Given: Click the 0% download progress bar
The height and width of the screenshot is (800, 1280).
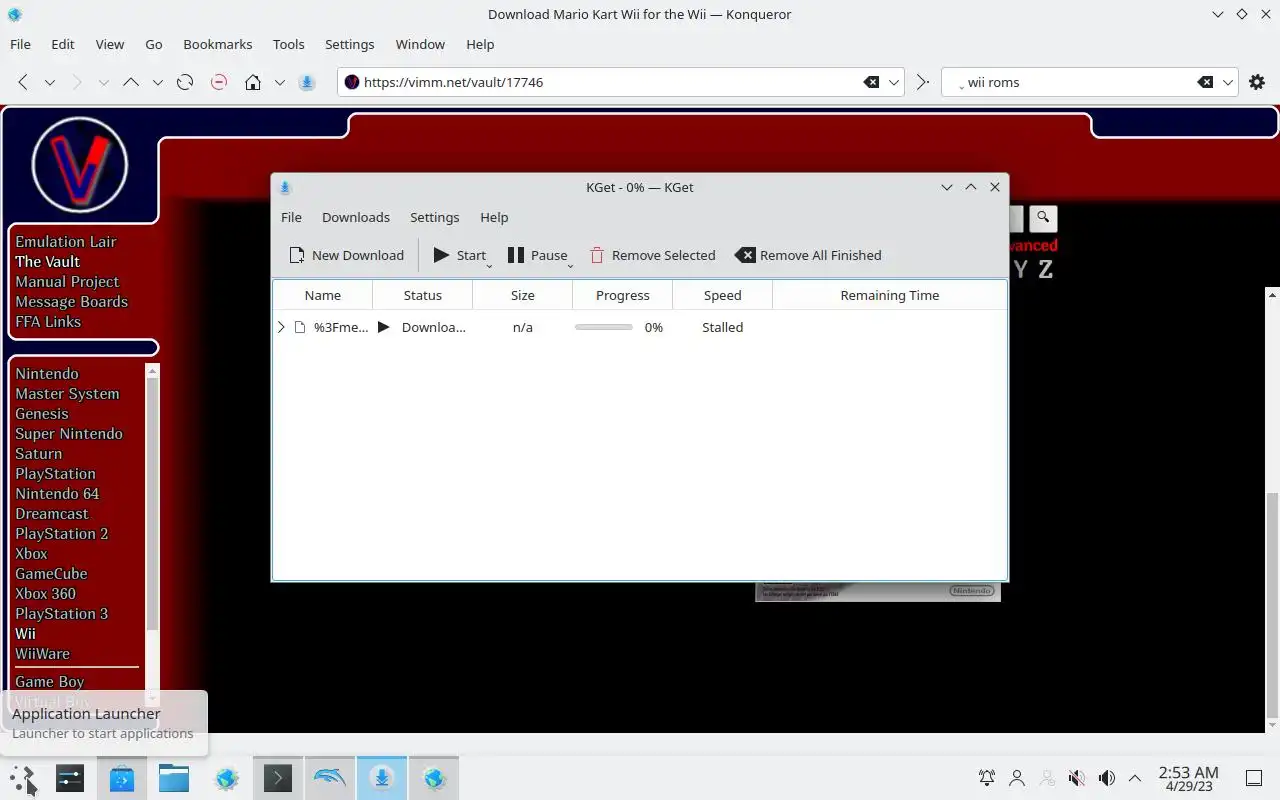Looking at the screenshot, I should click(x=604, y=327).
